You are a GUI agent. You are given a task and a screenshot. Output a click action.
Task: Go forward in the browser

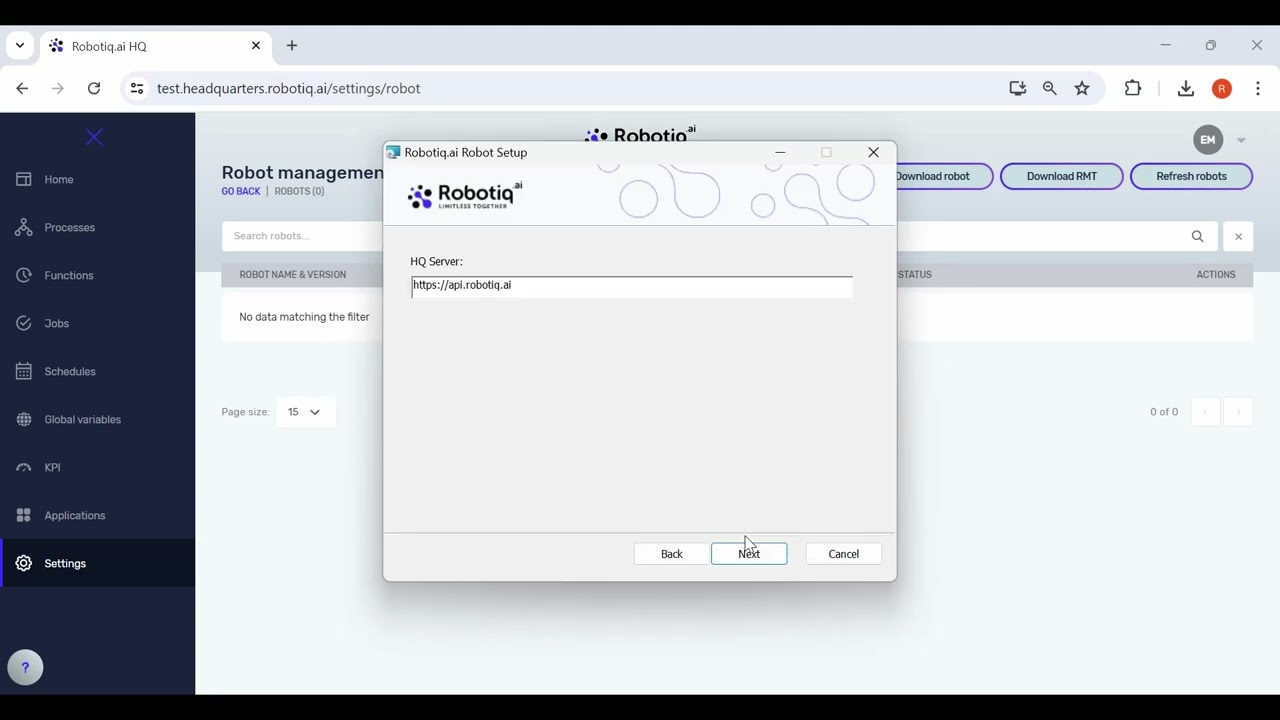[x=58, y=89]
